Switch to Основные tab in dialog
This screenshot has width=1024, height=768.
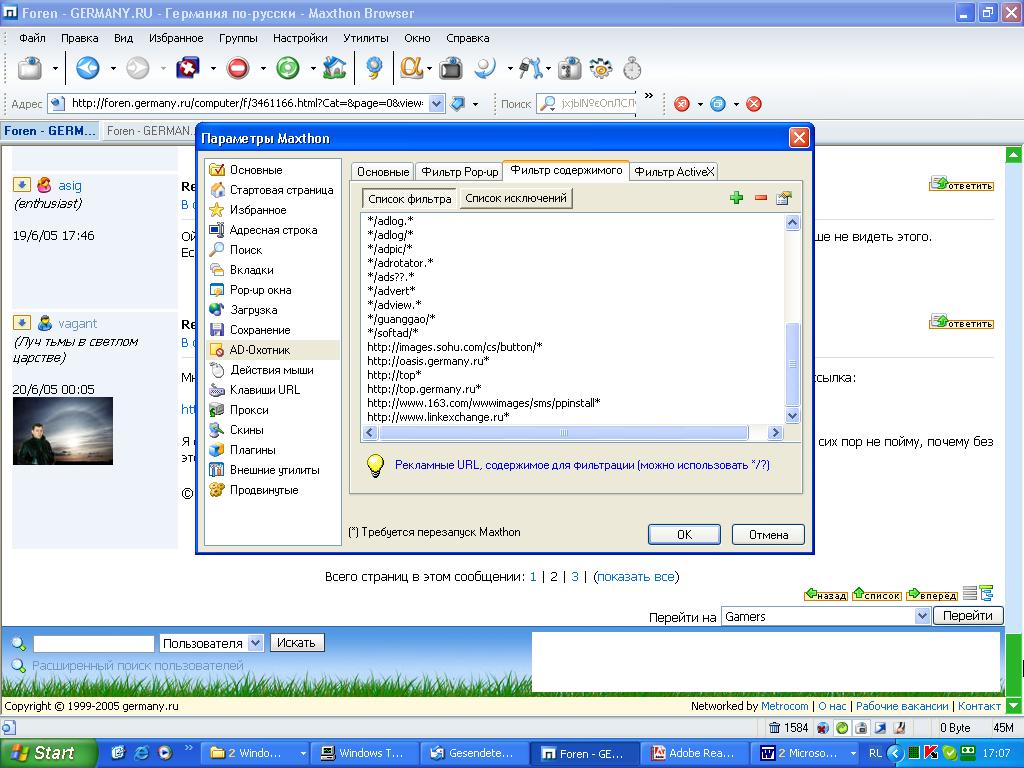[383, 172]
